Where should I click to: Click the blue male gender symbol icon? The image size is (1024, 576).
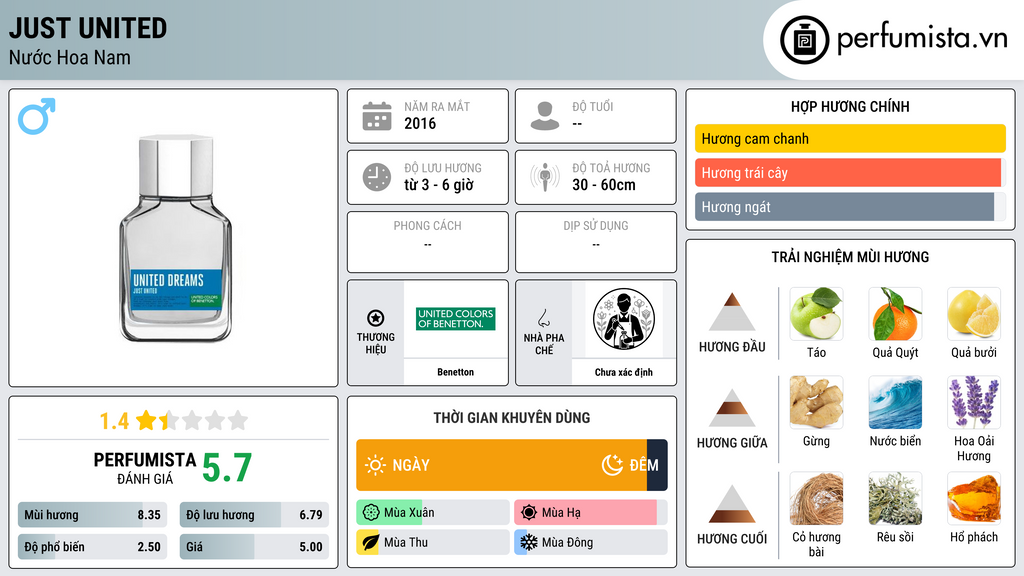pyautogui.click(x=37, y=116)
